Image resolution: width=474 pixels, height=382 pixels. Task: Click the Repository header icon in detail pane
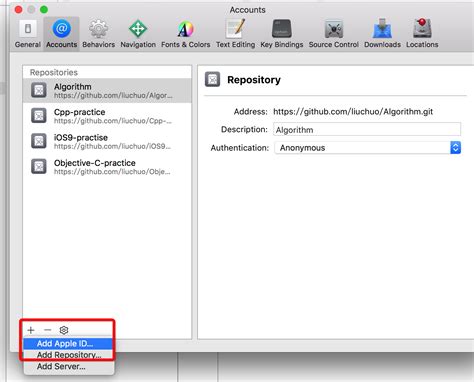212,79
